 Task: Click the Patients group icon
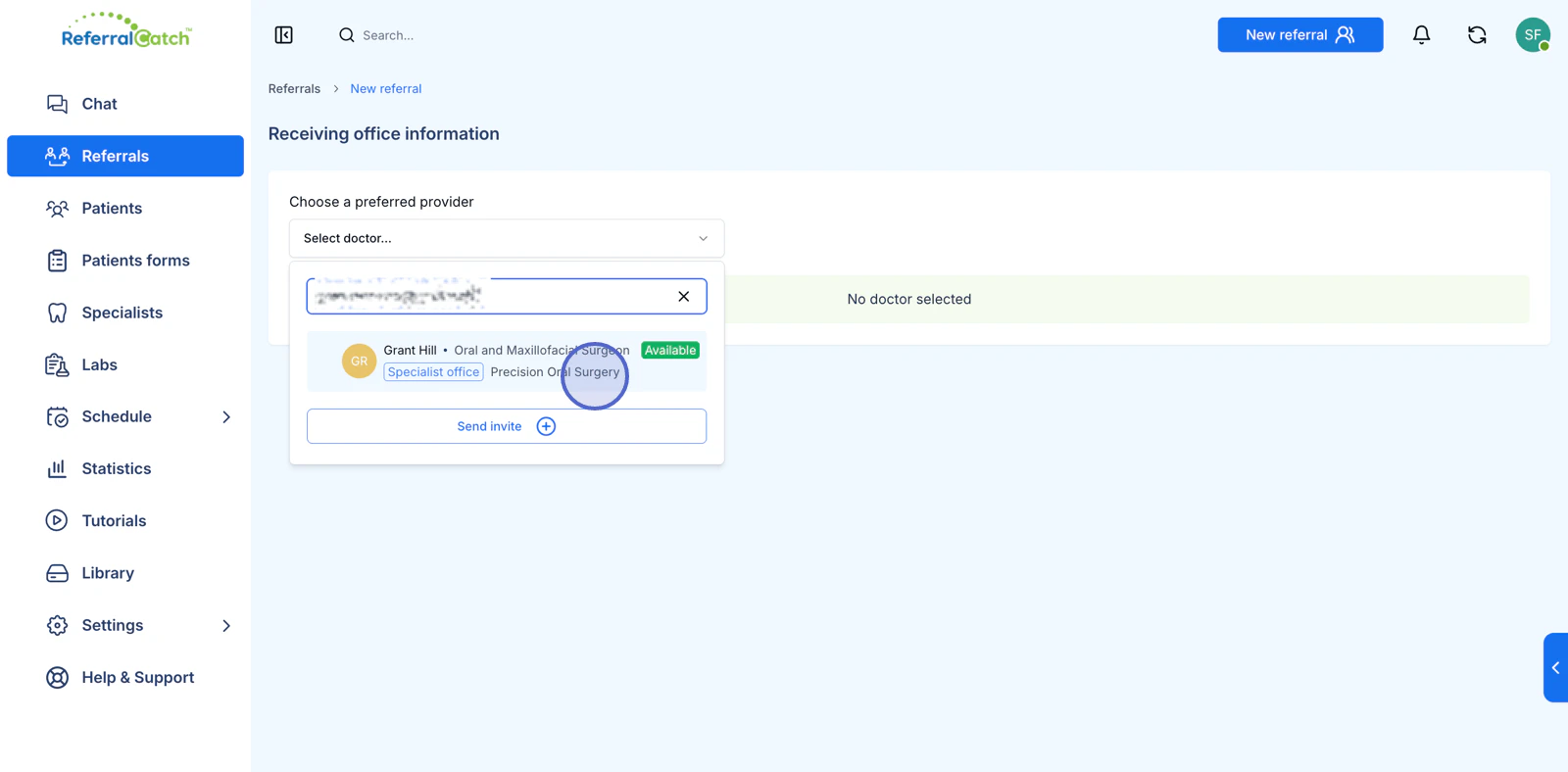coord(57,208)
